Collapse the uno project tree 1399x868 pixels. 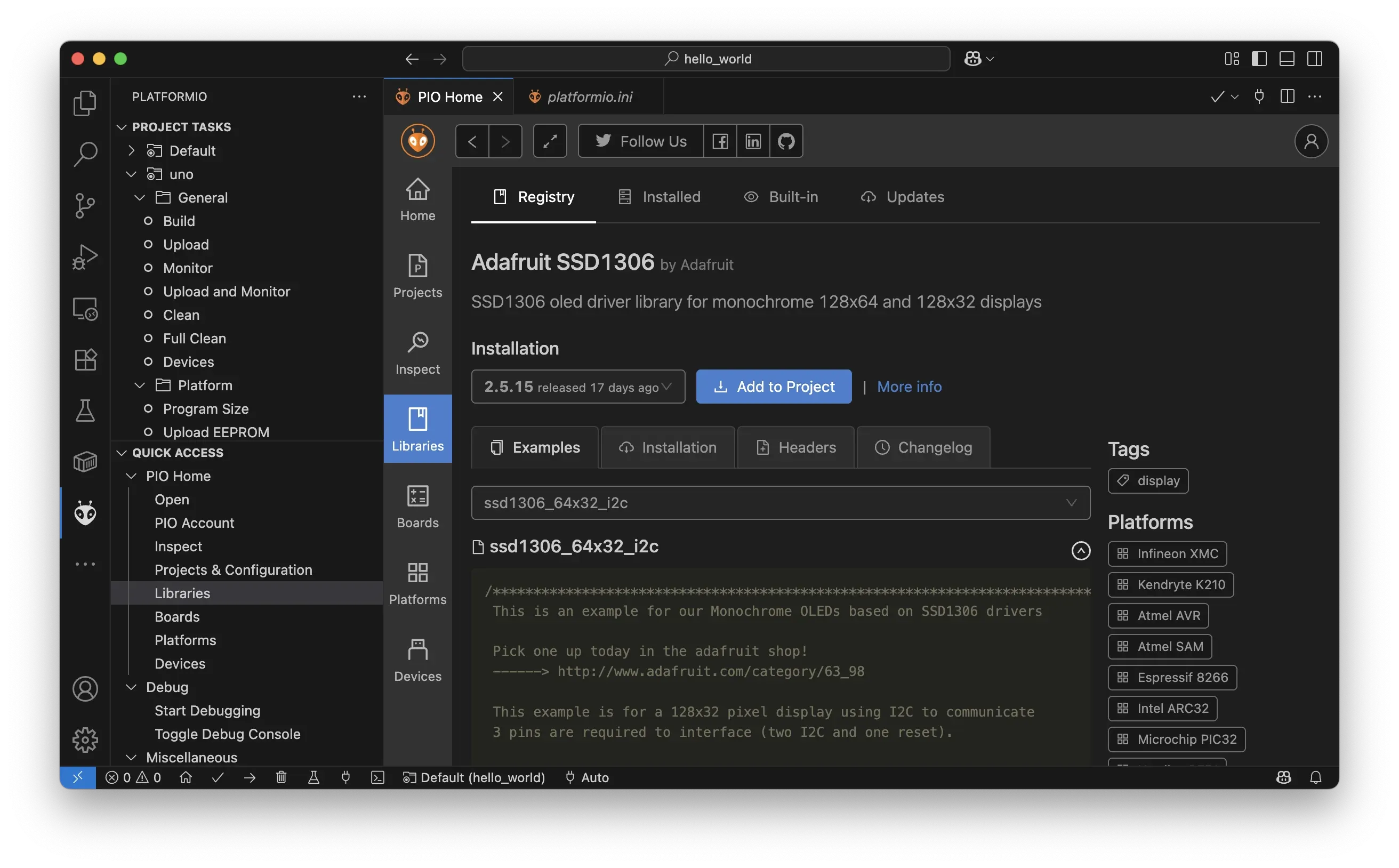131,174
